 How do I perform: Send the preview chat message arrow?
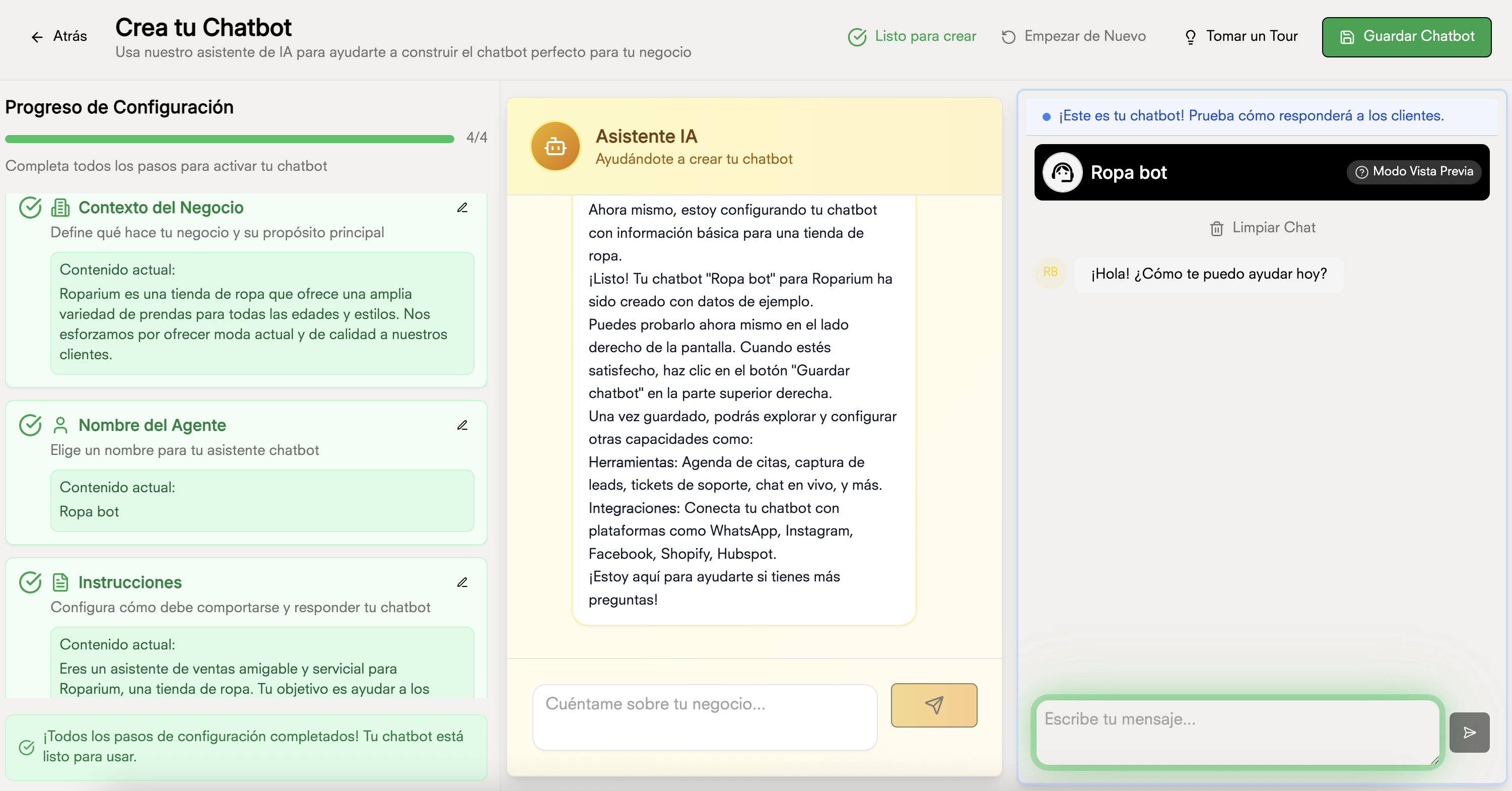(x=1469, y=732)
